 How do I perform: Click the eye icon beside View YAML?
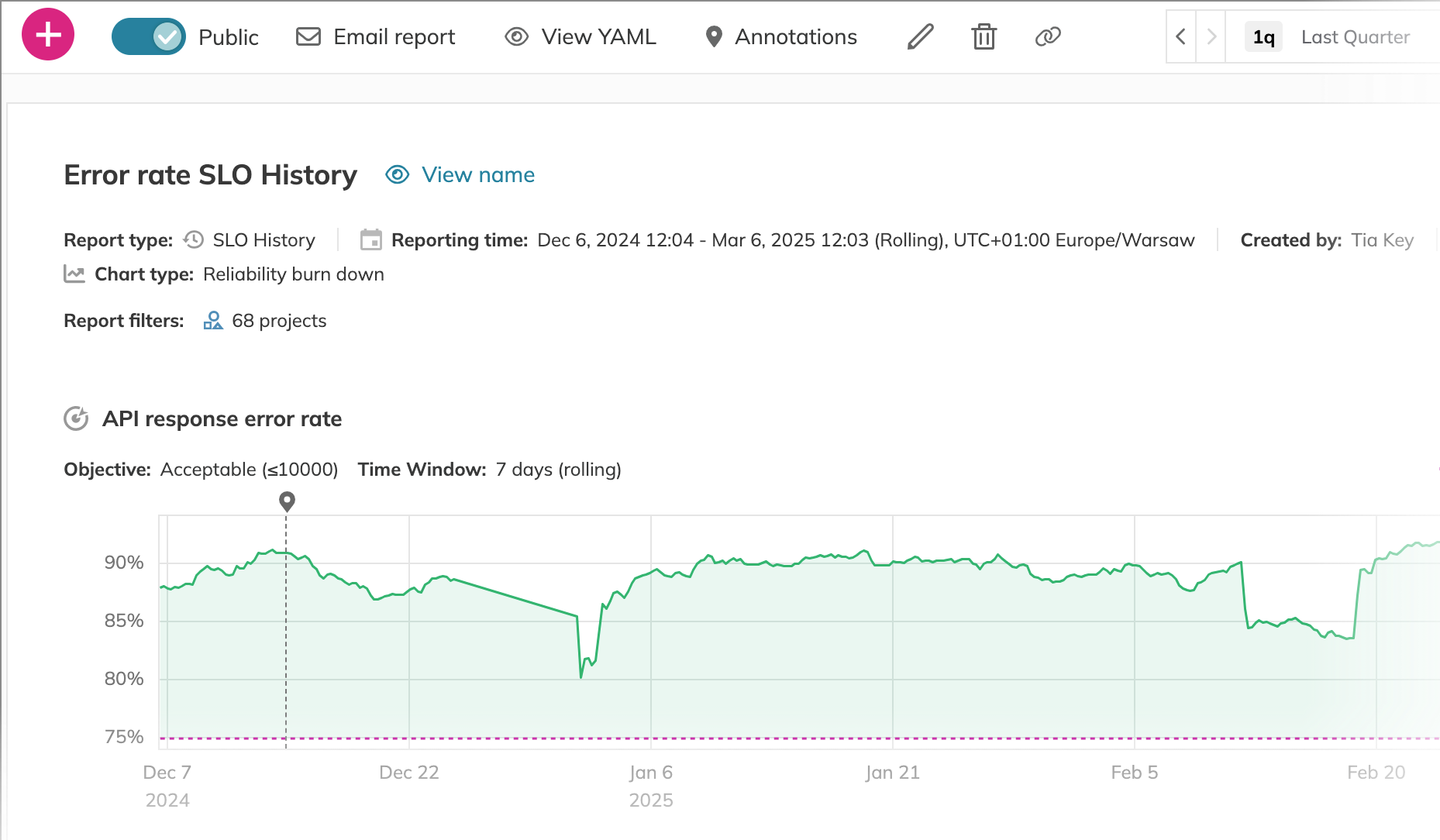tap(517, 36)
